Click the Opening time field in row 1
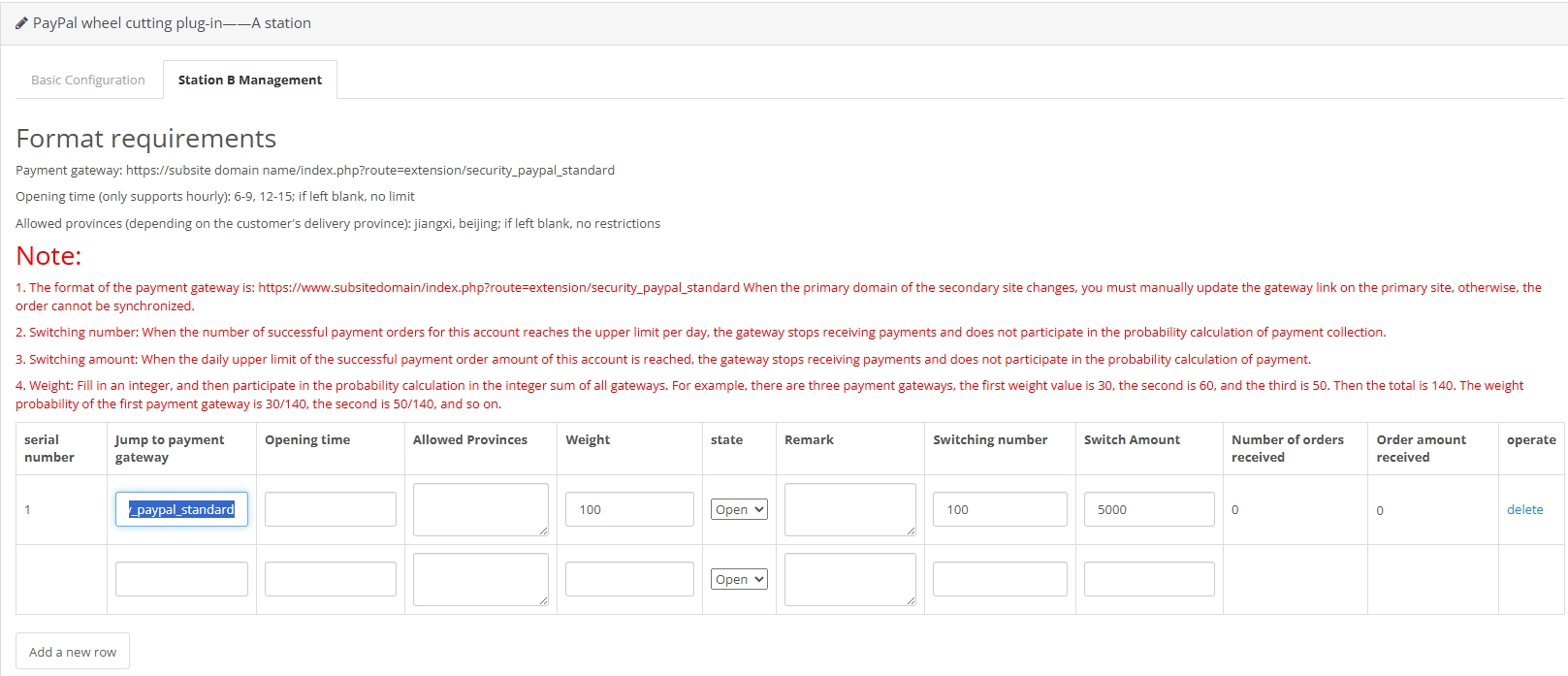 (330, 509)
